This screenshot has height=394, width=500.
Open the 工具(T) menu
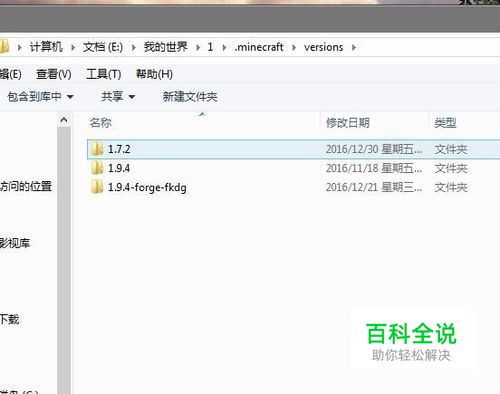click(x=103, y=74)
